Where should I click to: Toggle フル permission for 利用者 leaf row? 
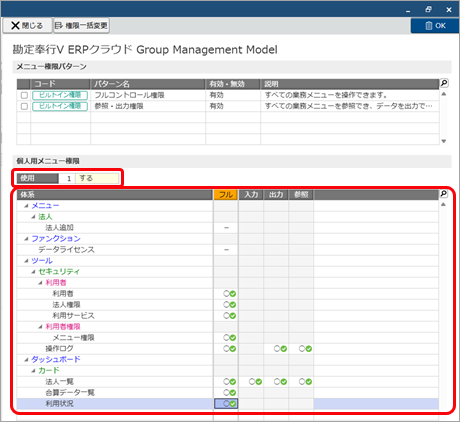click(230, 294)
